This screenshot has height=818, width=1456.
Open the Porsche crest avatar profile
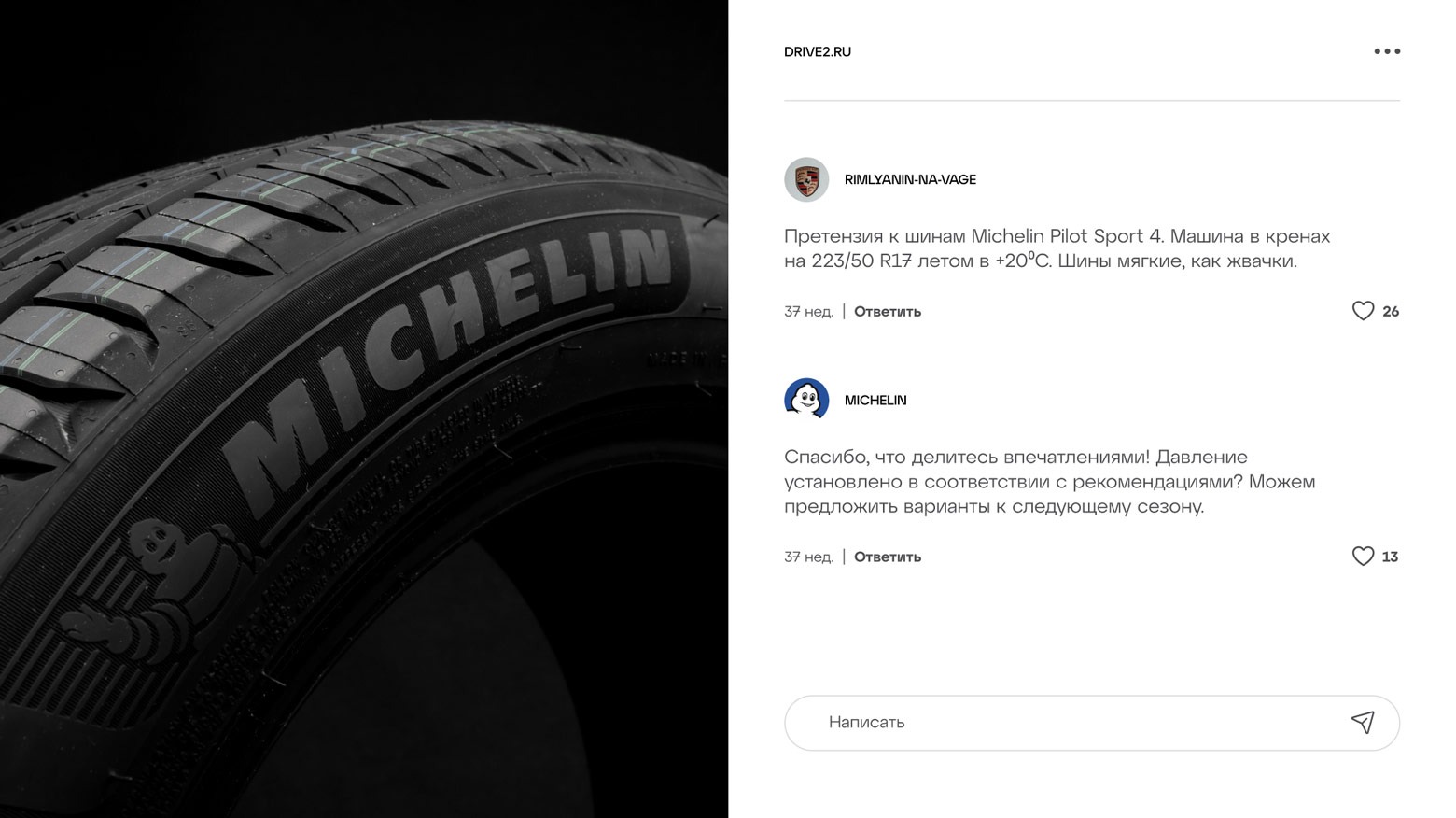806,179
